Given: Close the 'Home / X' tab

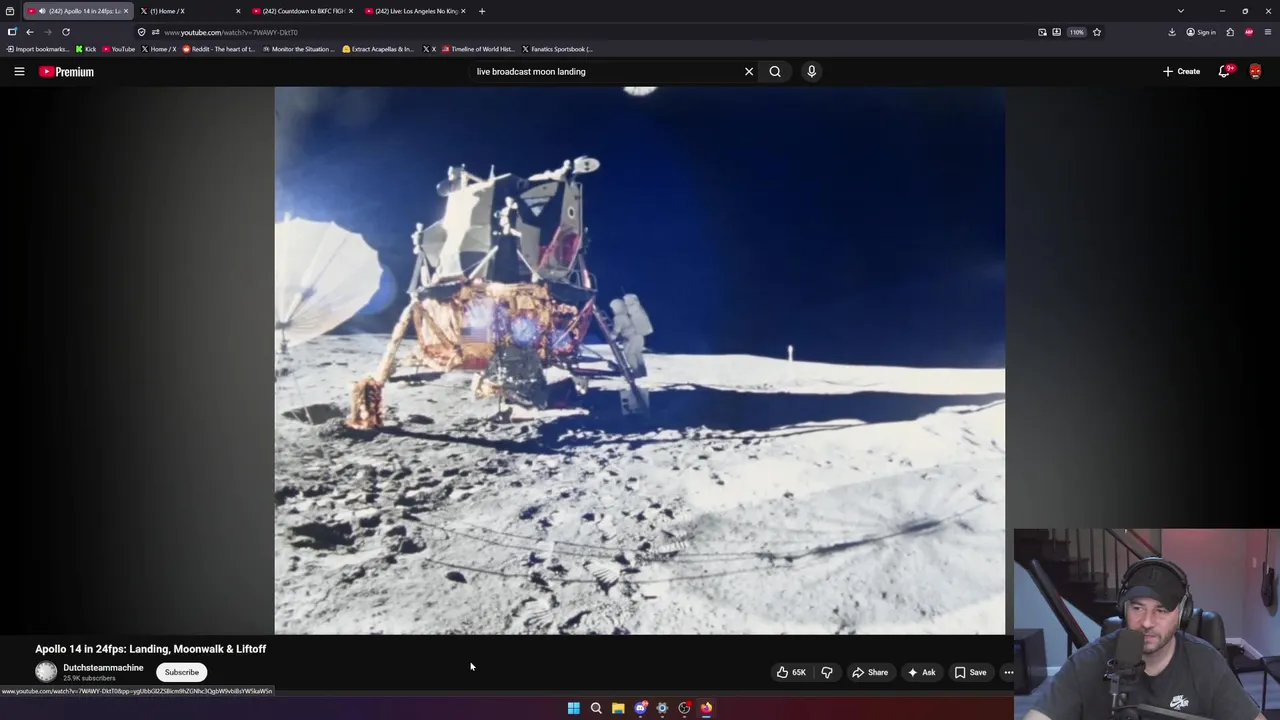Looking at the screenshot, I should click(238, 11).
